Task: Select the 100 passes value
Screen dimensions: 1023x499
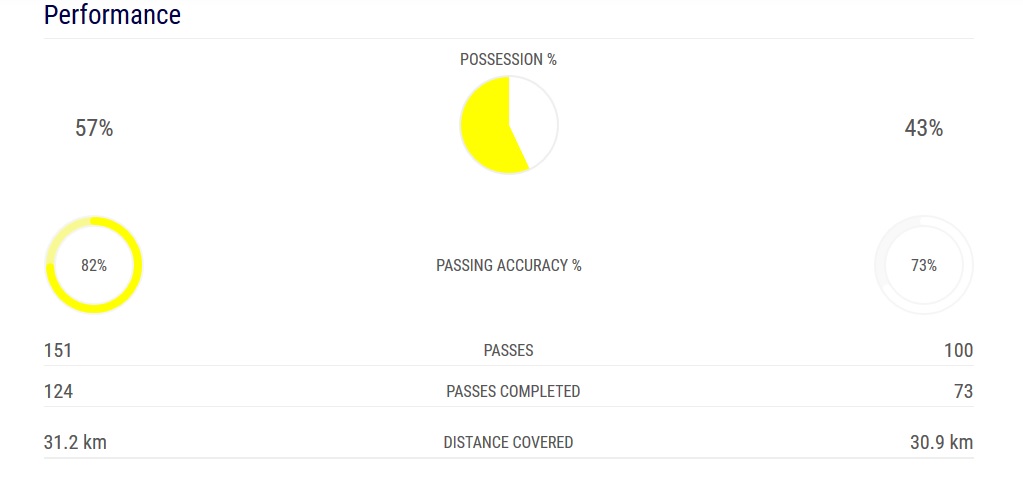Action: click(958, 350)
